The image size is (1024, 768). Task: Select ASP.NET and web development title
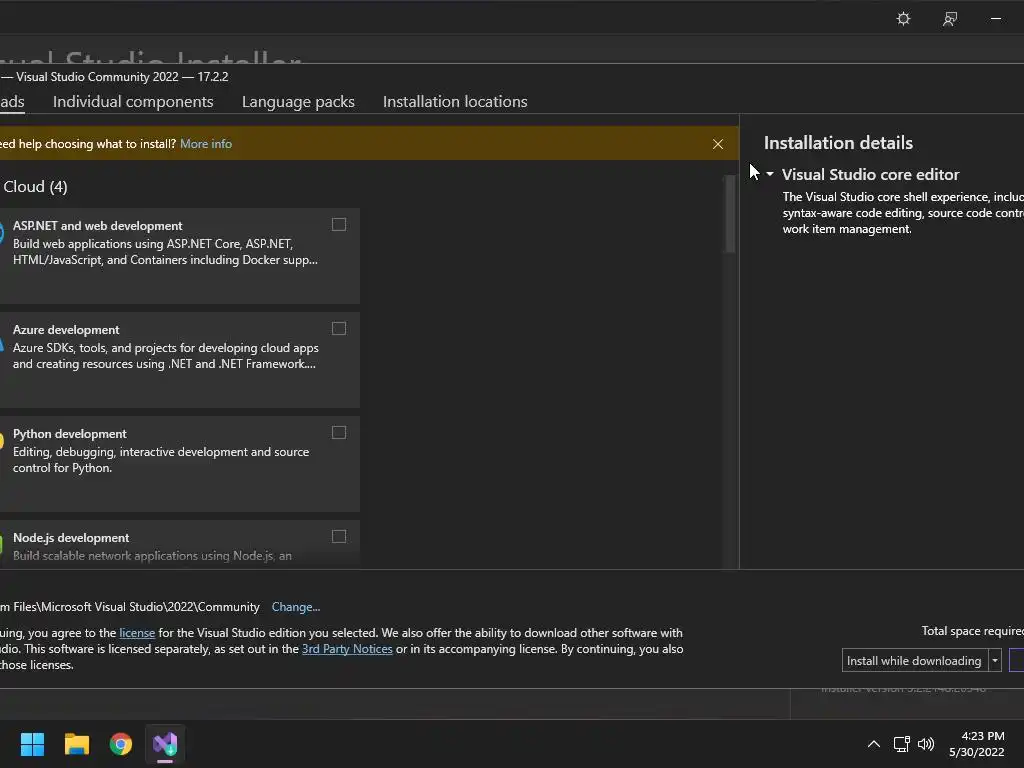click(x=97, y=226)
